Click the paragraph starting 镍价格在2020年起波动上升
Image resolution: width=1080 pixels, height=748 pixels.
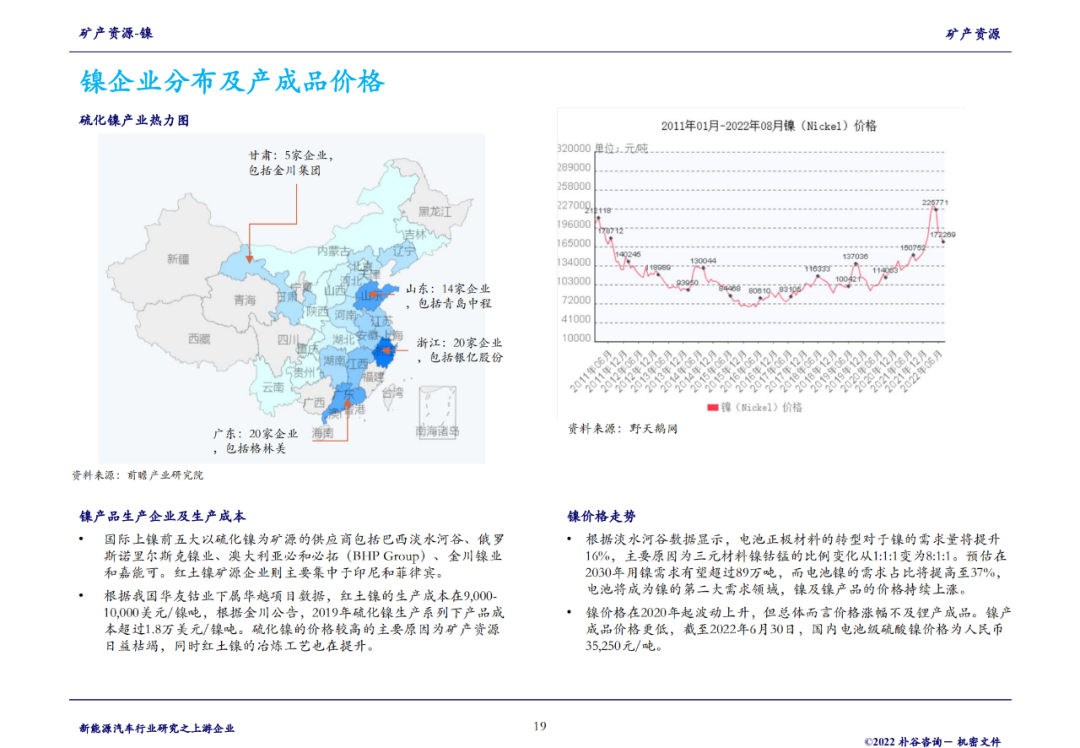(798, 629)
